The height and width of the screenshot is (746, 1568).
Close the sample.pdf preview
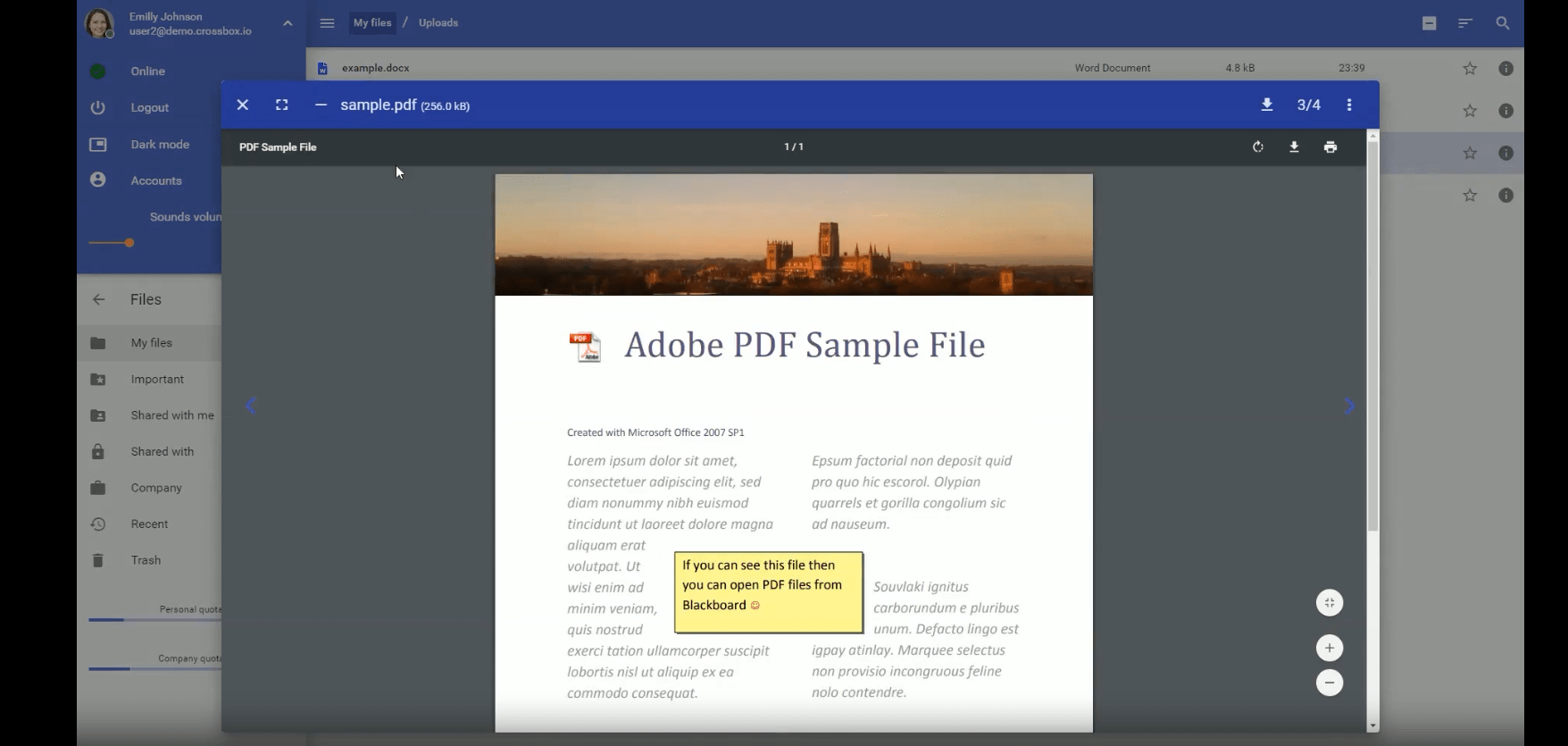[242, 105]
